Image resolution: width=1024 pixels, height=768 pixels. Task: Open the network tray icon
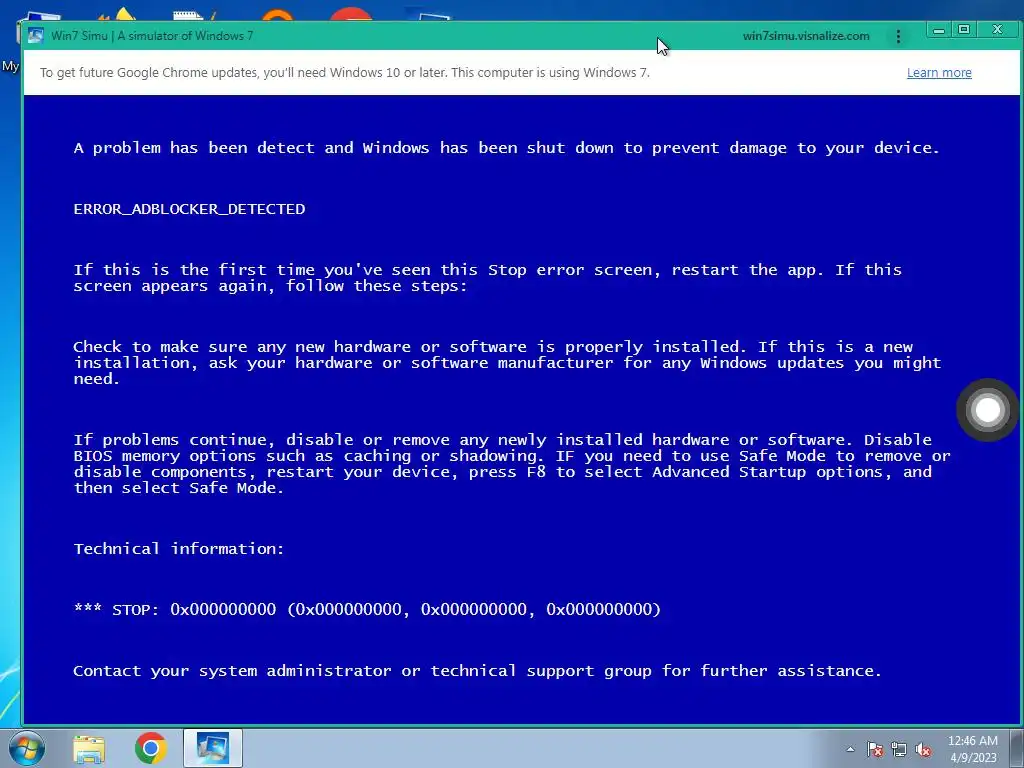tap(899, 750)
